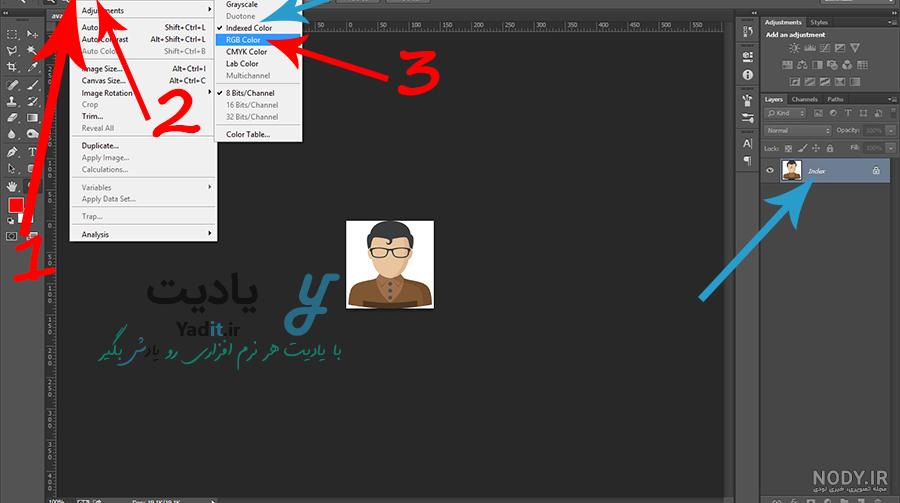Select the Crop tool in the toolbox

11,67
